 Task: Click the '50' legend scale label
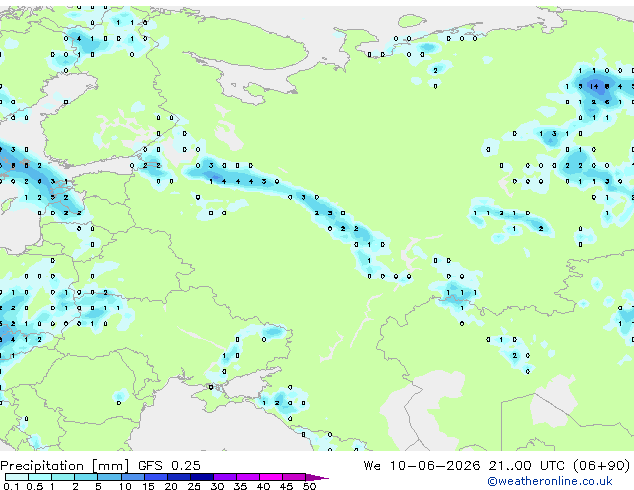(x=309, y=486)
